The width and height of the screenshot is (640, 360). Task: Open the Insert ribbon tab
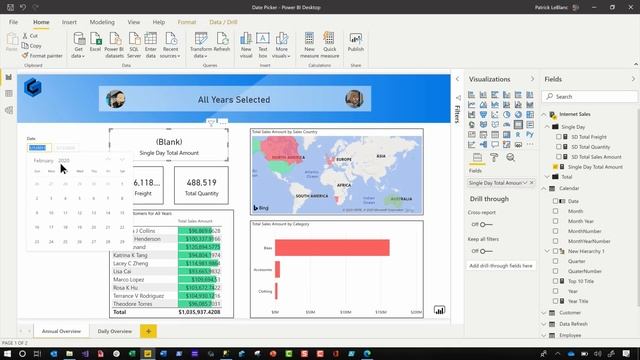tap(69, 22)
